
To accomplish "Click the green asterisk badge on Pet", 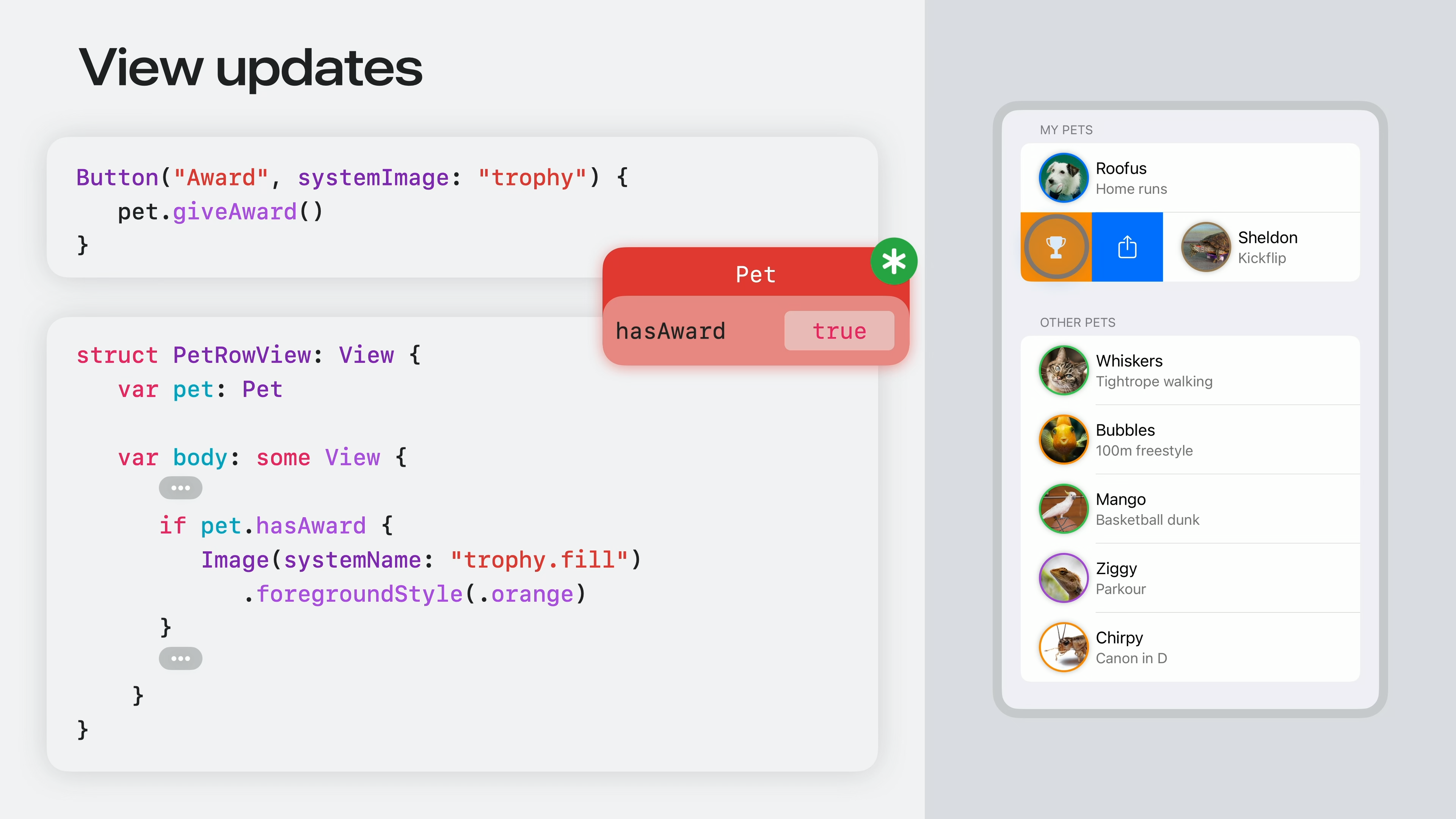I will click(894, 261).
